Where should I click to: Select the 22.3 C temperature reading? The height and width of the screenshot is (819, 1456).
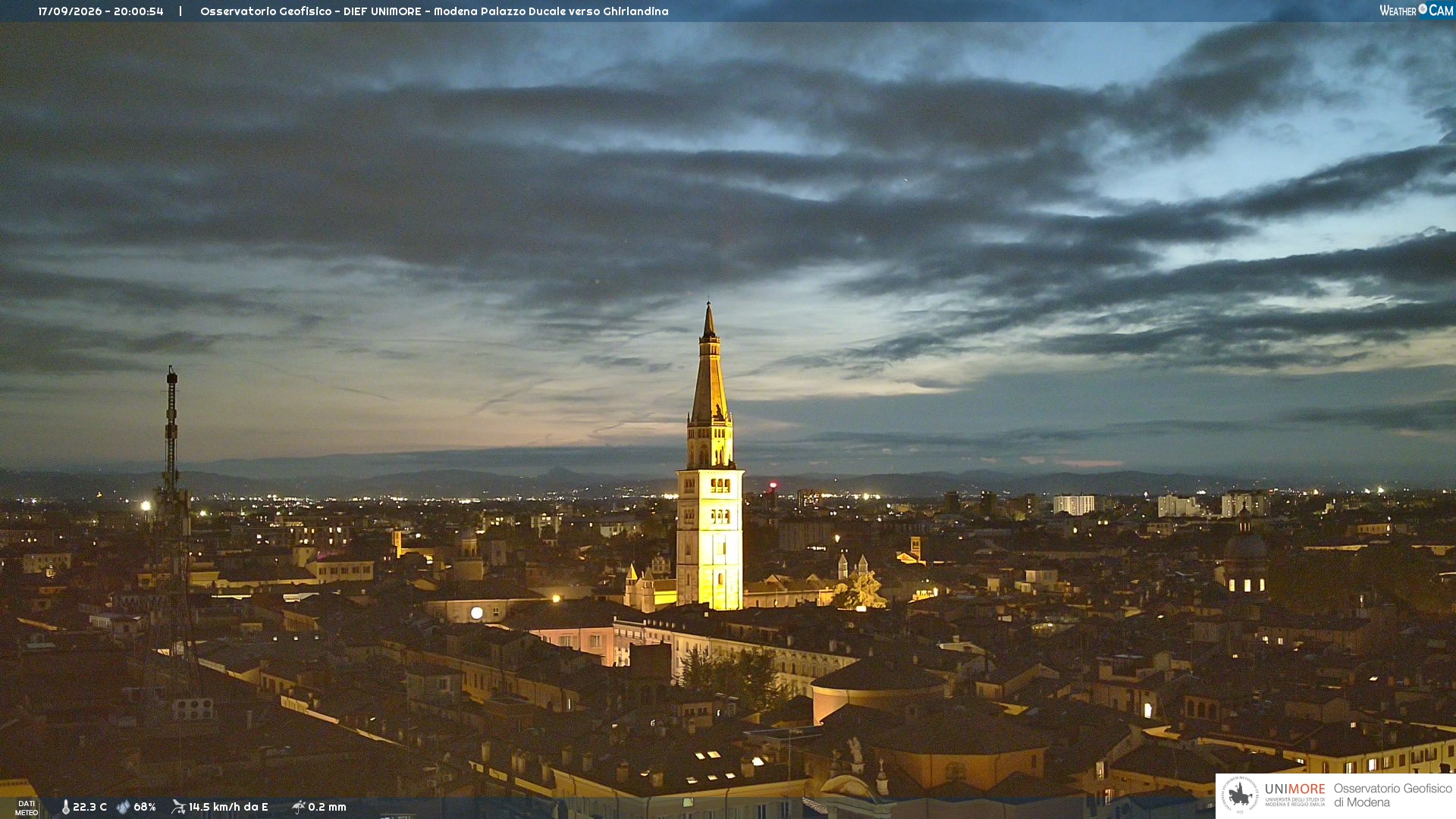point(89,807)
